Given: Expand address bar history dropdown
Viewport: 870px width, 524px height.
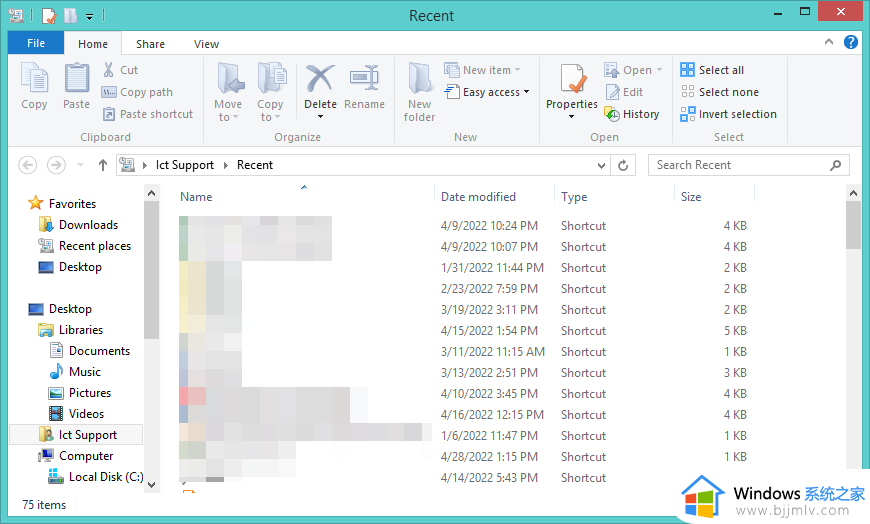Looking at the screenshot, I should [x=601, y=165].
